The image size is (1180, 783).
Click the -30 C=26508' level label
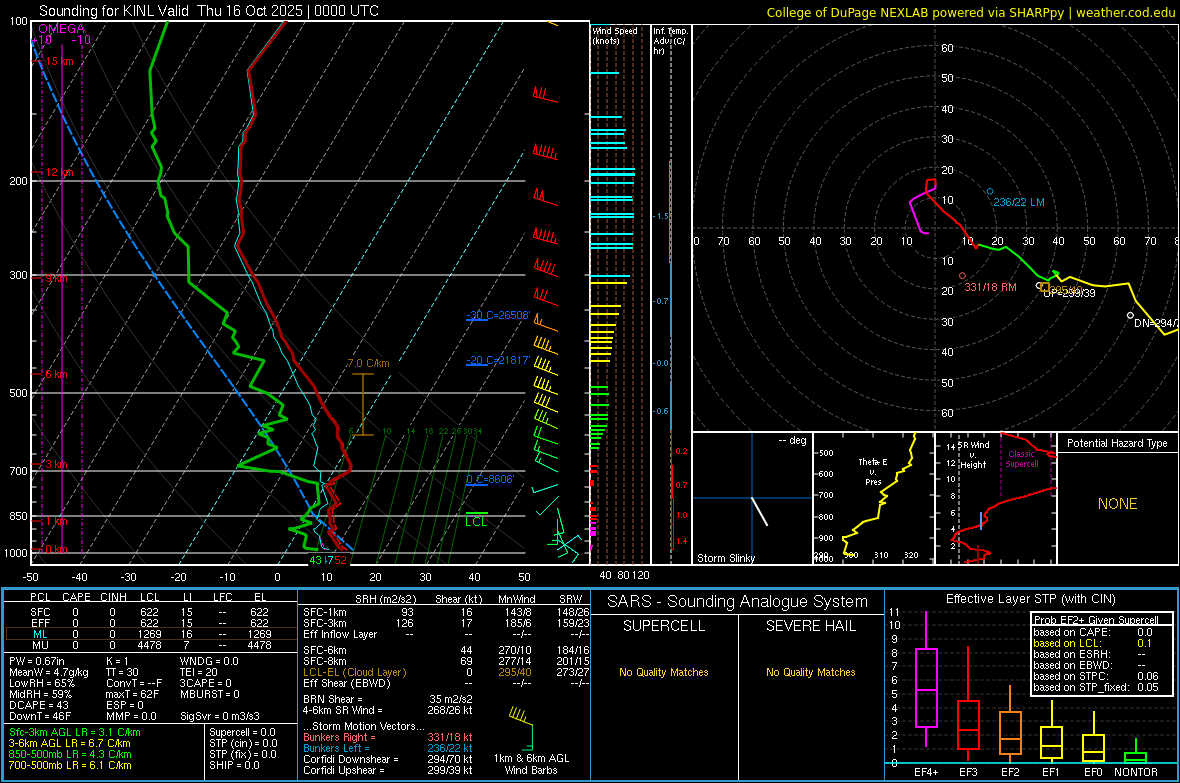click(498, 315)
